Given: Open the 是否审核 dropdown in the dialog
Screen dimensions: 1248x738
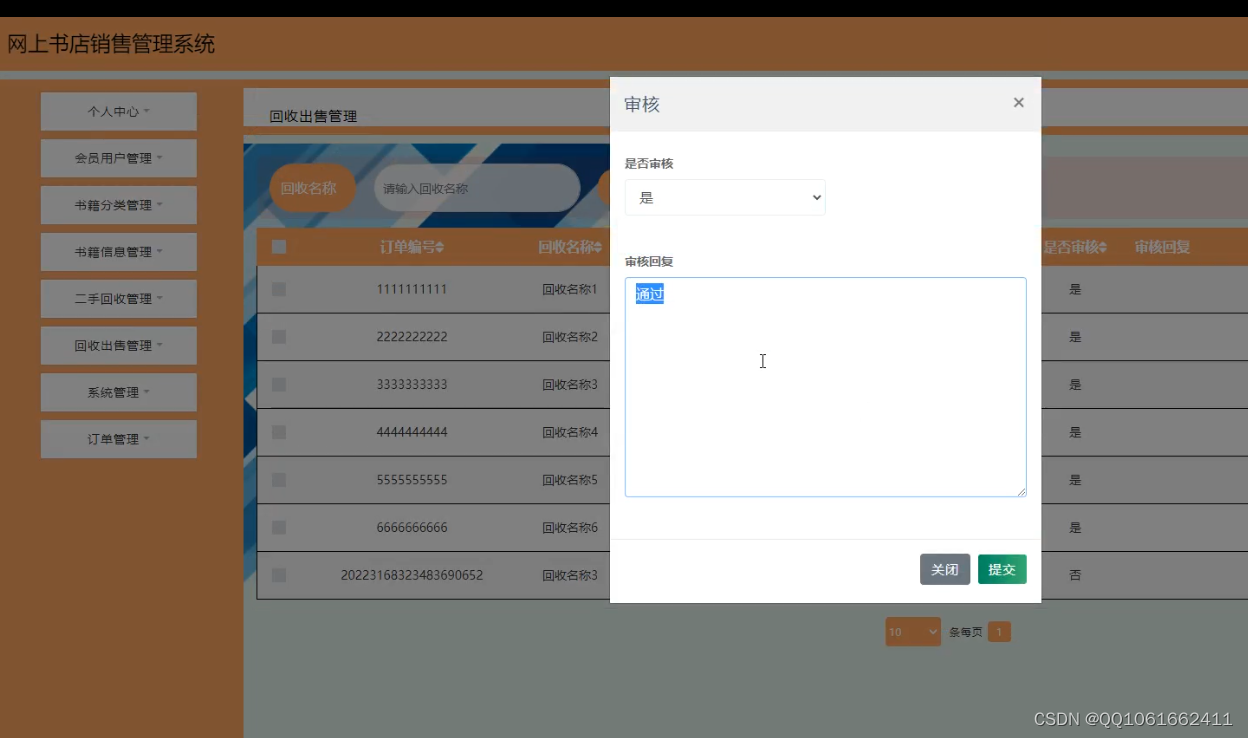Looking at the screenshot, I should [725, 197].
